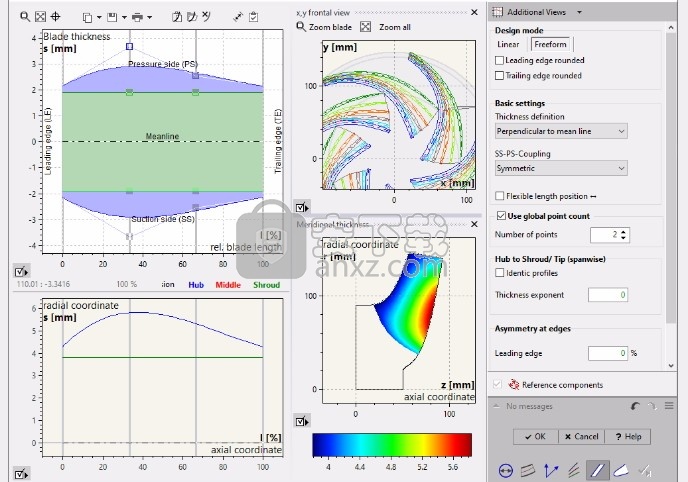Image resolution: width=688 pixels, height=482 pixels.
Task: Click the Zoom all box icon
Action: (366, 27)
